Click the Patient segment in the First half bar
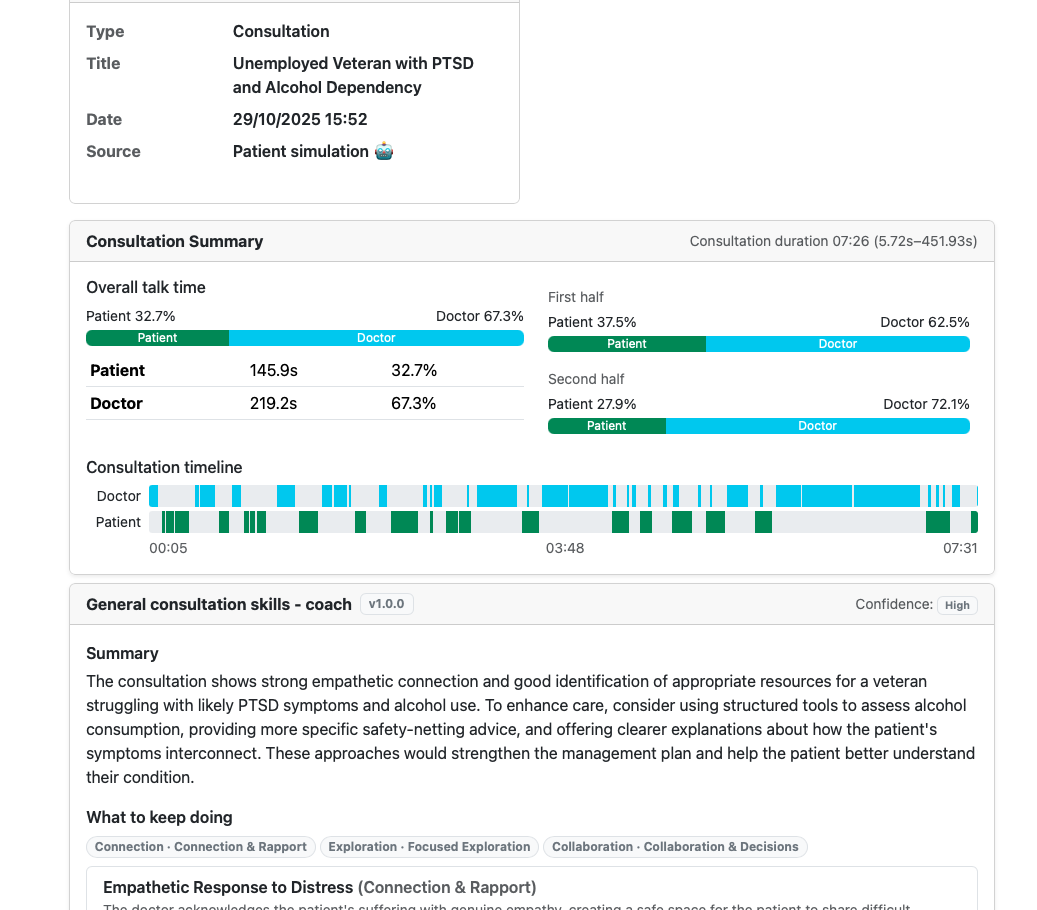Viewport: 1037px width, 910px height. (626, 343)
